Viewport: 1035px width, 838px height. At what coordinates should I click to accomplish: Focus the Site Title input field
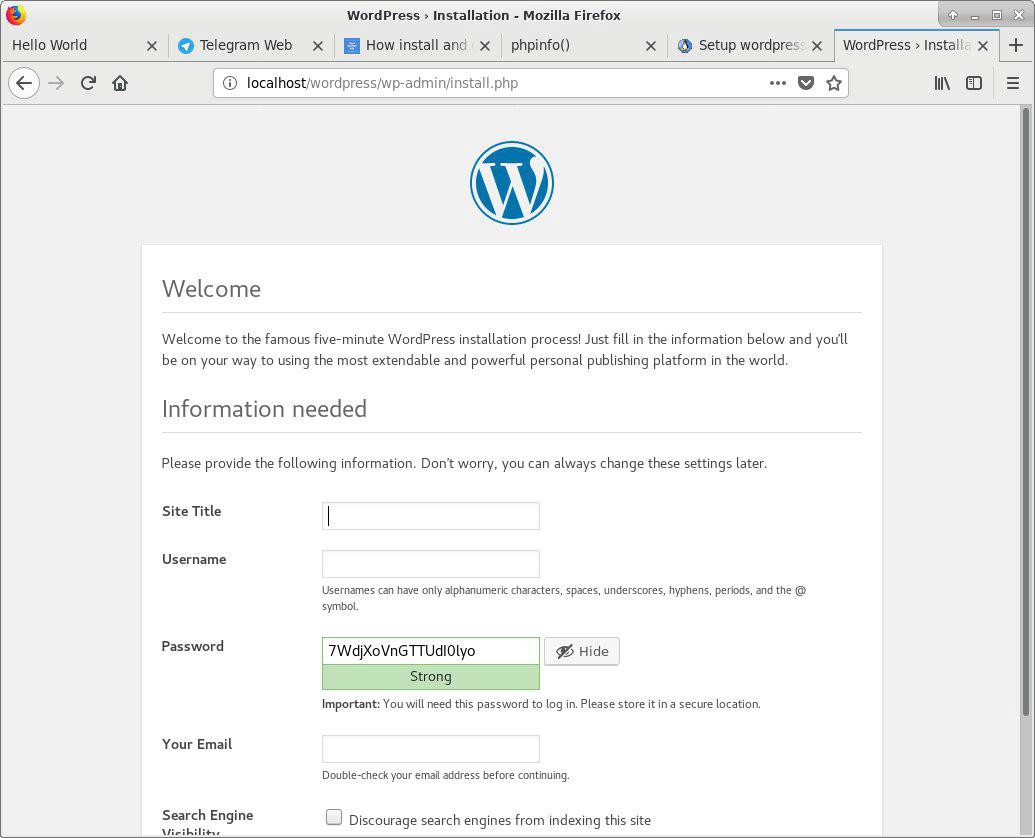[430, 516]
